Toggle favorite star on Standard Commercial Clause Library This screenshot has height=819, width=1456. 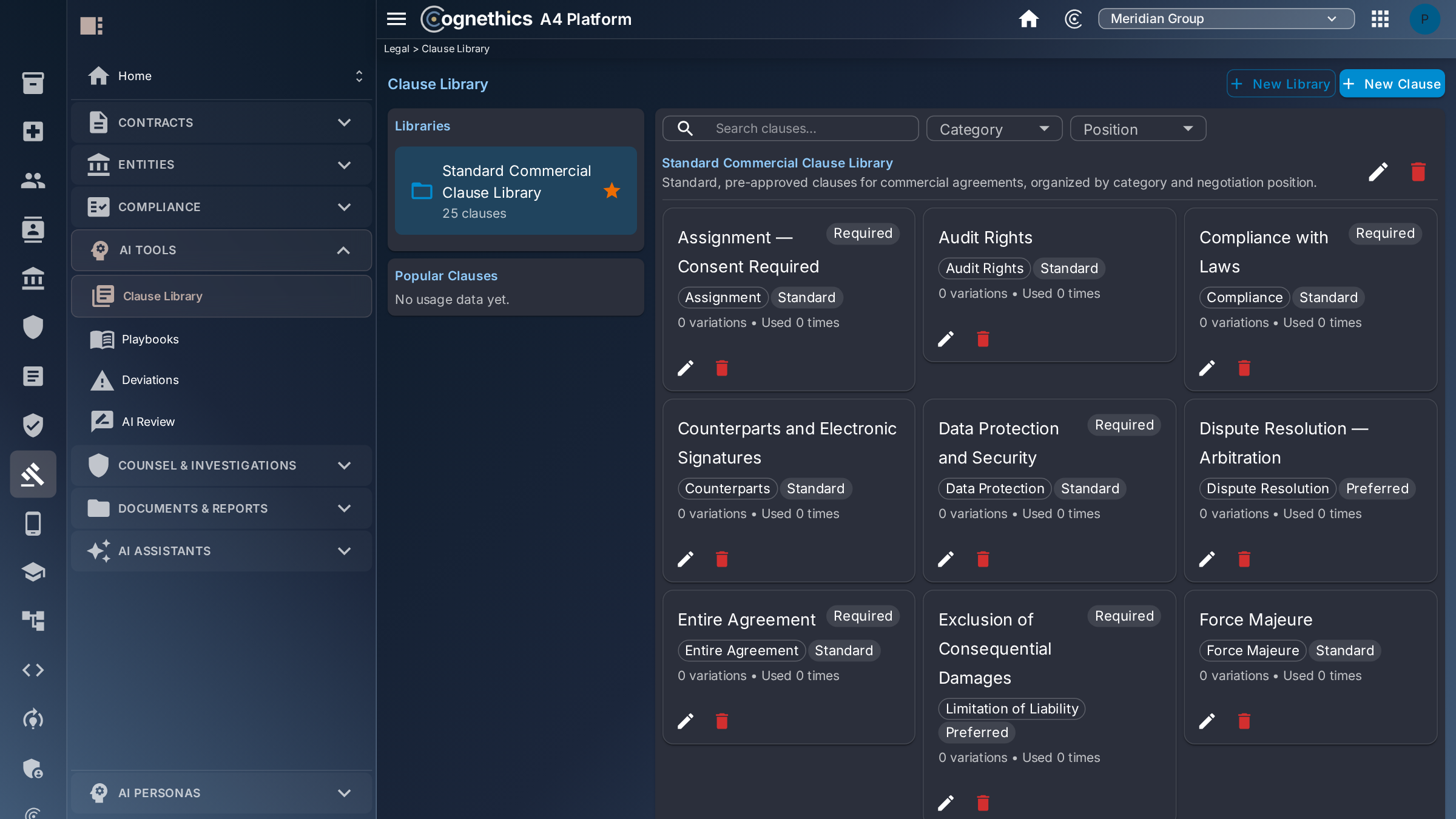tap(612, 191)
